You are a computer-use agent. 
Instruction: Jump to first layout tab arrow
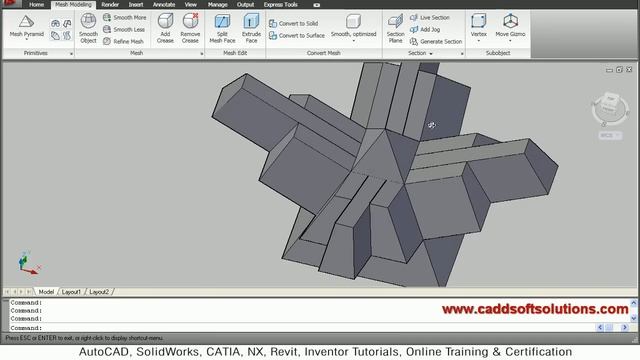pos(7,292)
